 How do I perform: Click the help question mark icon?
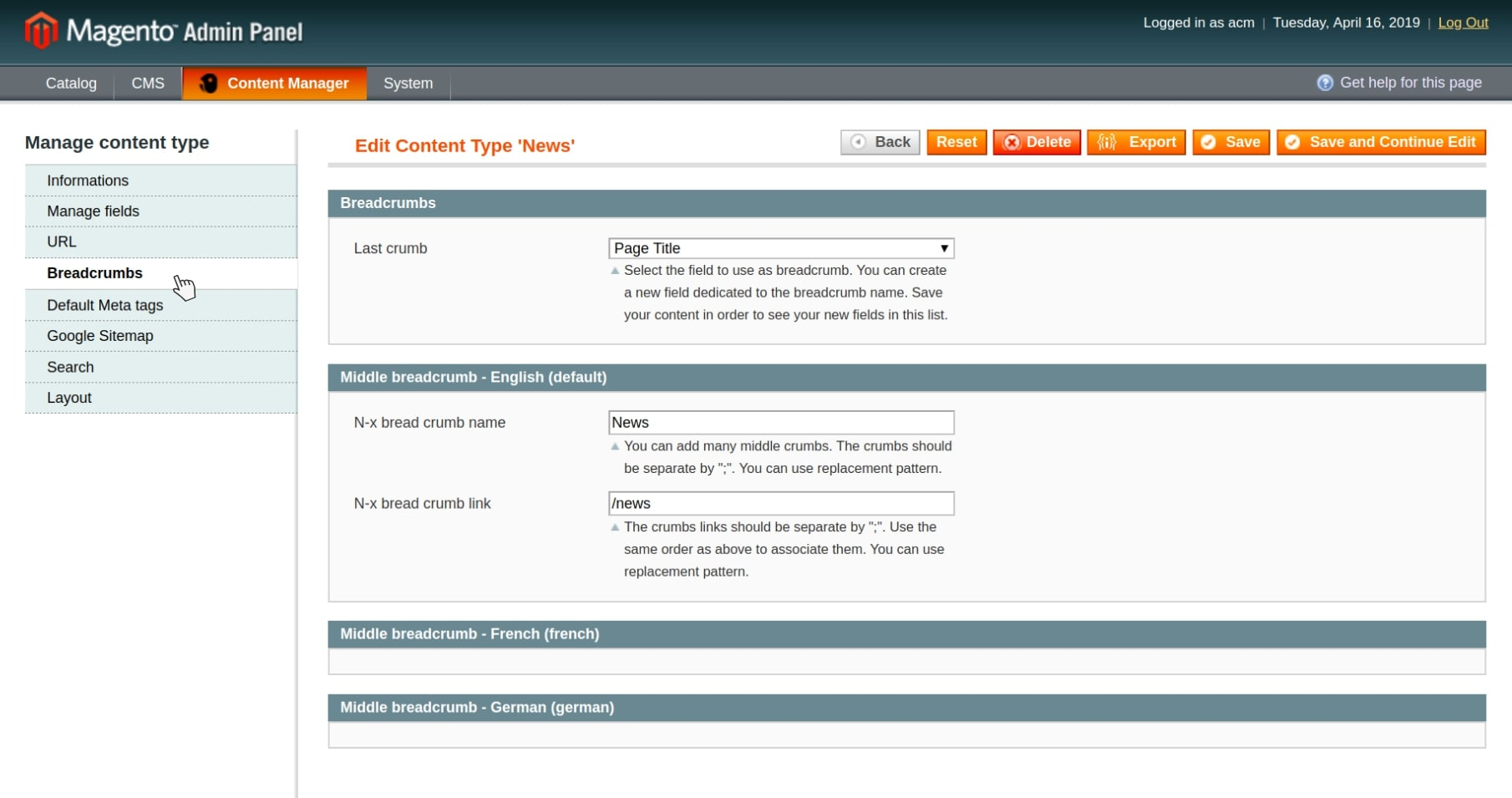pyautogui.click(x=1325, y=83)
